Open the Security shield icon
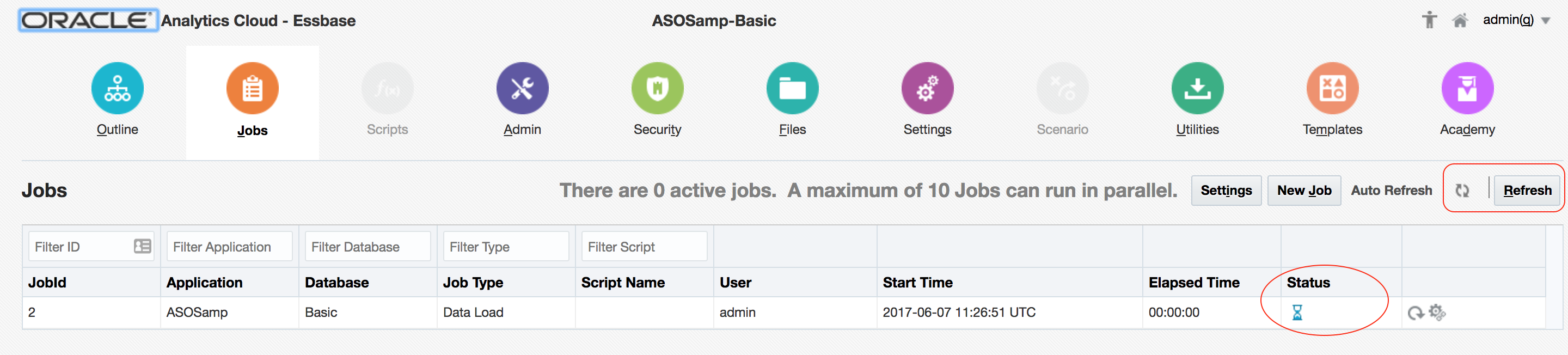 click(657, 88)
